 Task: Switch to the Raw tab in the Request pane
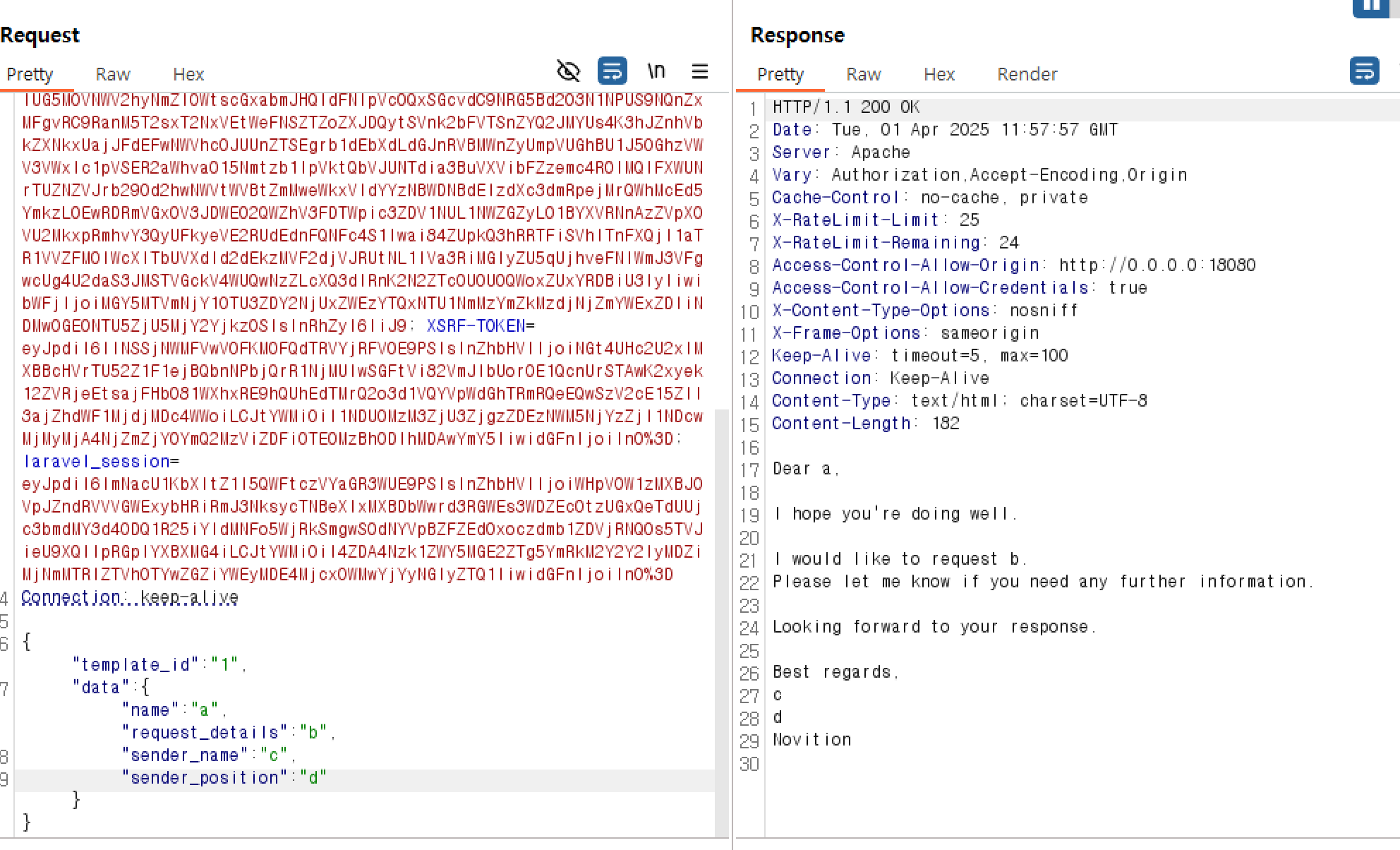point(112,73)
